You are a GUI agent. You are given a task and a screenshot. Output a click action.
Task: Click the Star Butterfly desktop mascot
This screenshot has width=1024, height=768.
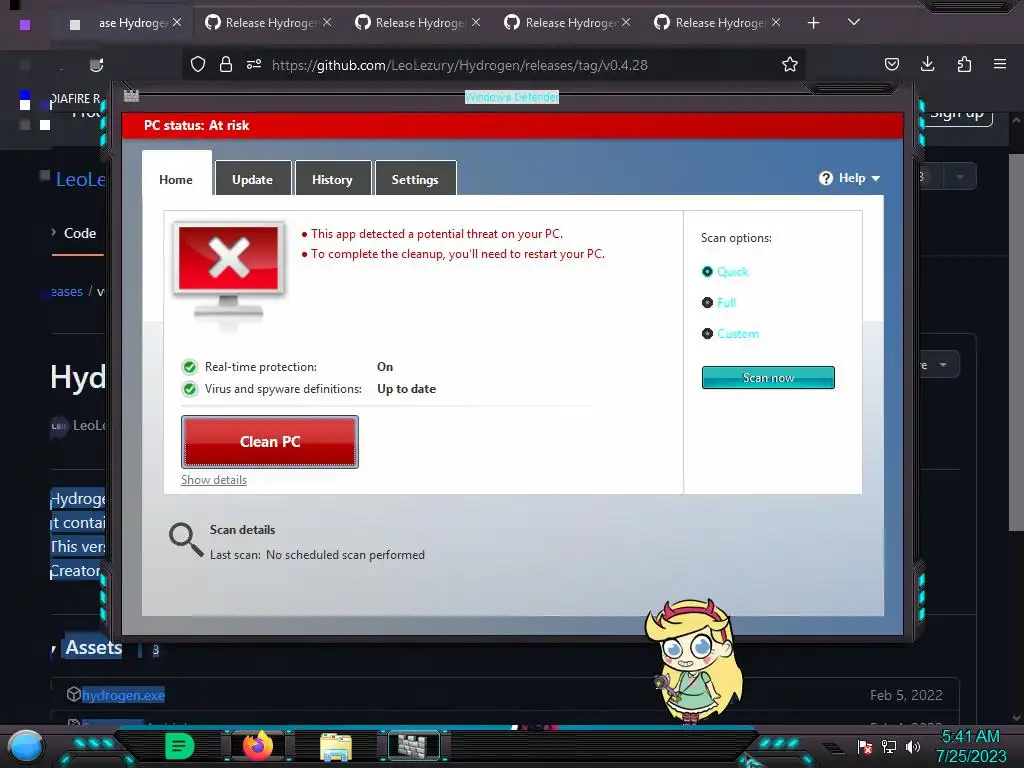click(x=694, y=661)
